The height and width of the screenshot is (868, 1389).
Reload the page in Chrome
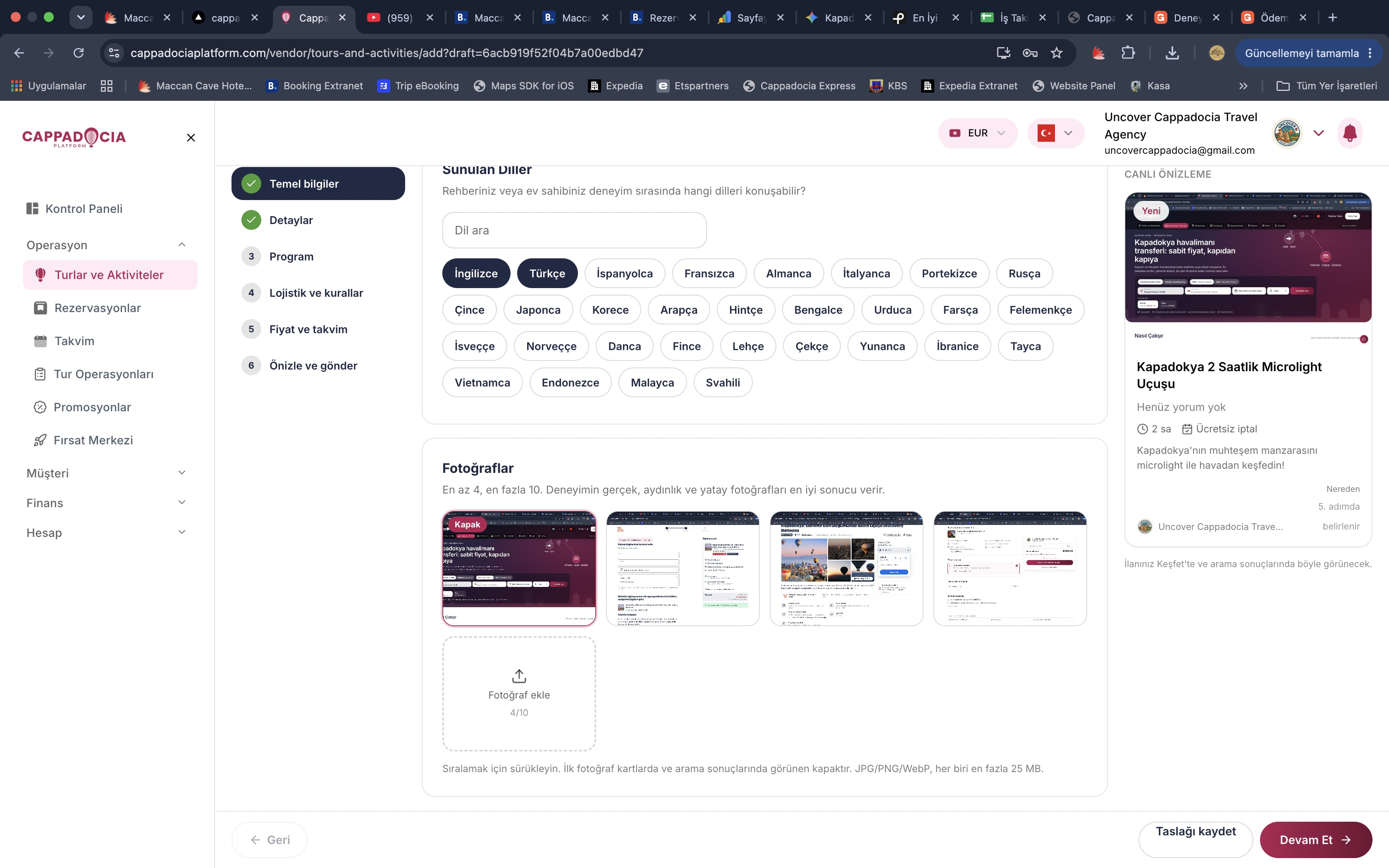point(79,53)
